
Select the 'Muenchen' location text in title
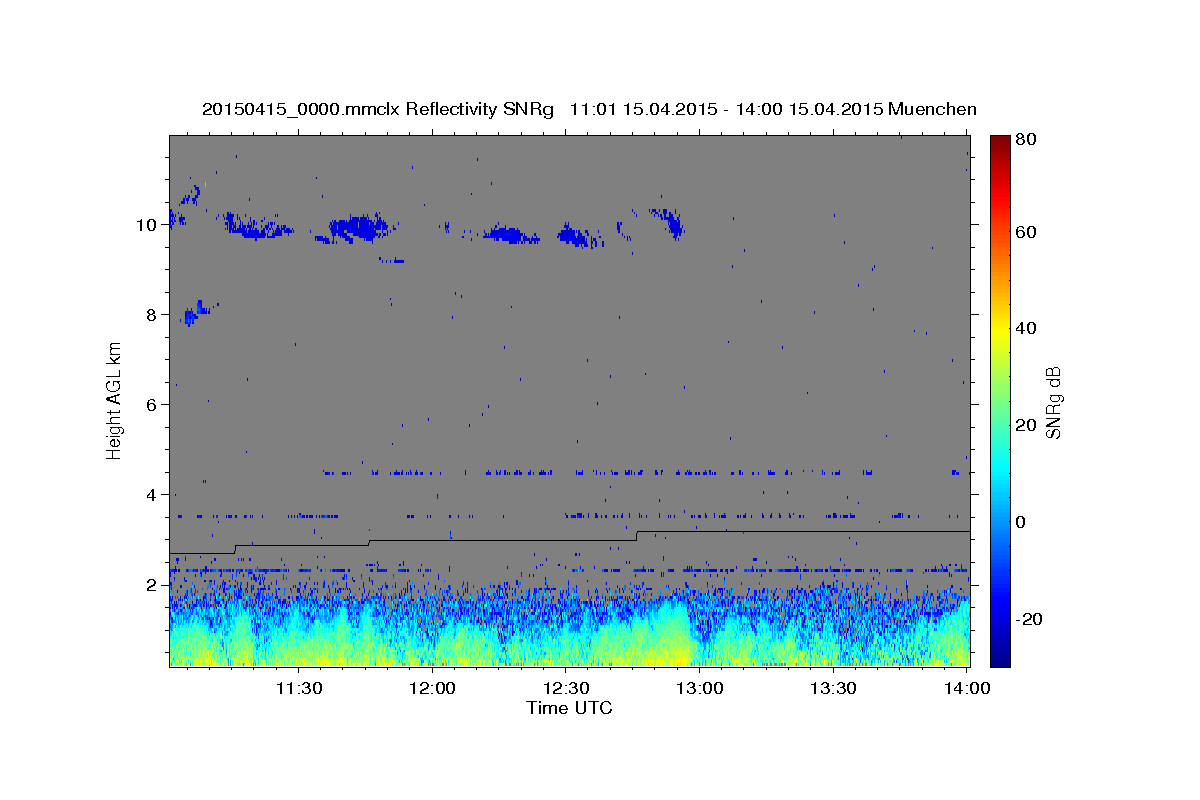(x=932, y=109)
